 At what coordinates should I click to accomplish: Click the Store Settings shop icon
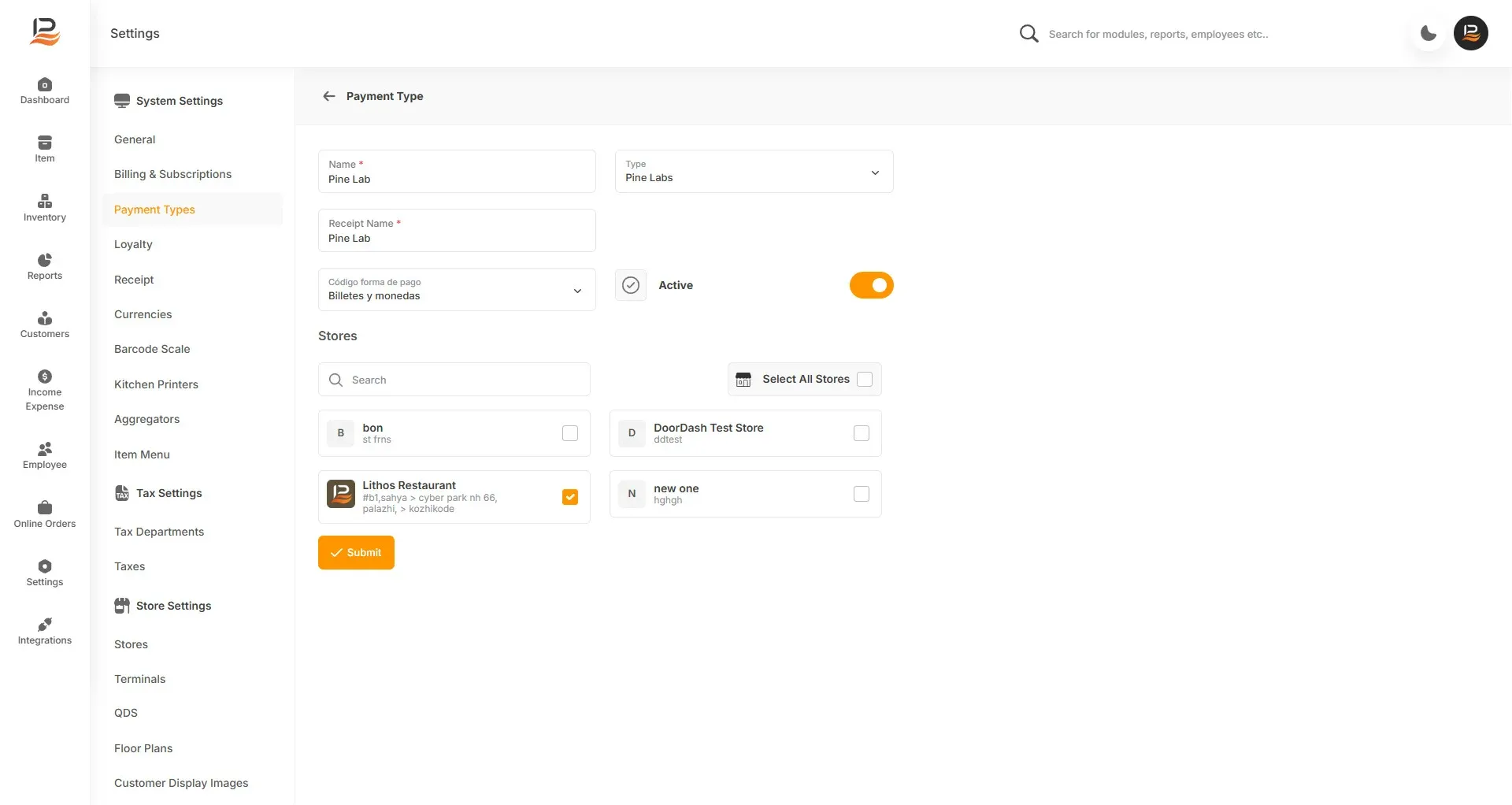[x=122, y=606]
